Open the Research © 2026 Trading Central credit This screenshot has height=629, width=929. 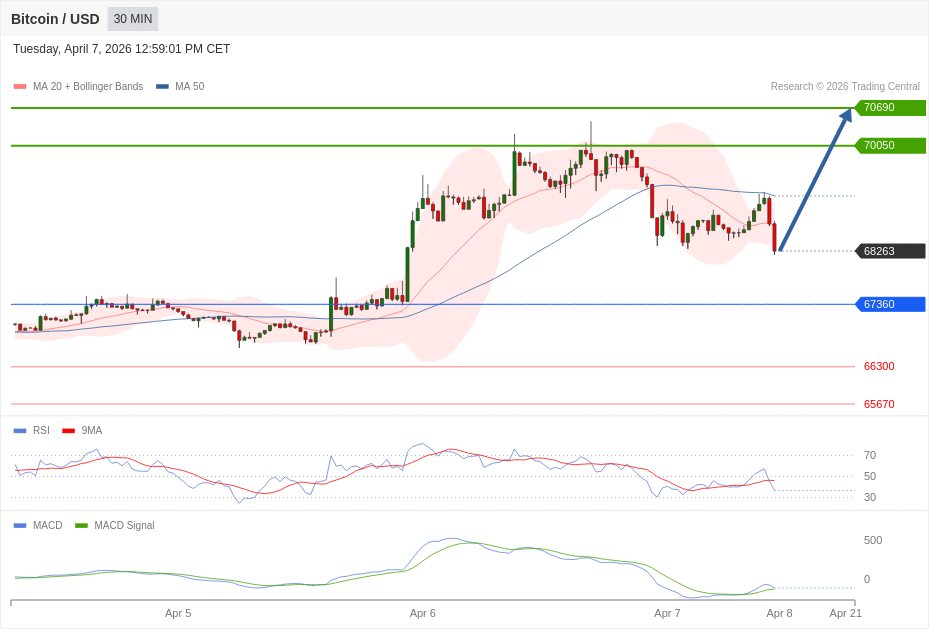pyautogui.click(x=844, y=87)
